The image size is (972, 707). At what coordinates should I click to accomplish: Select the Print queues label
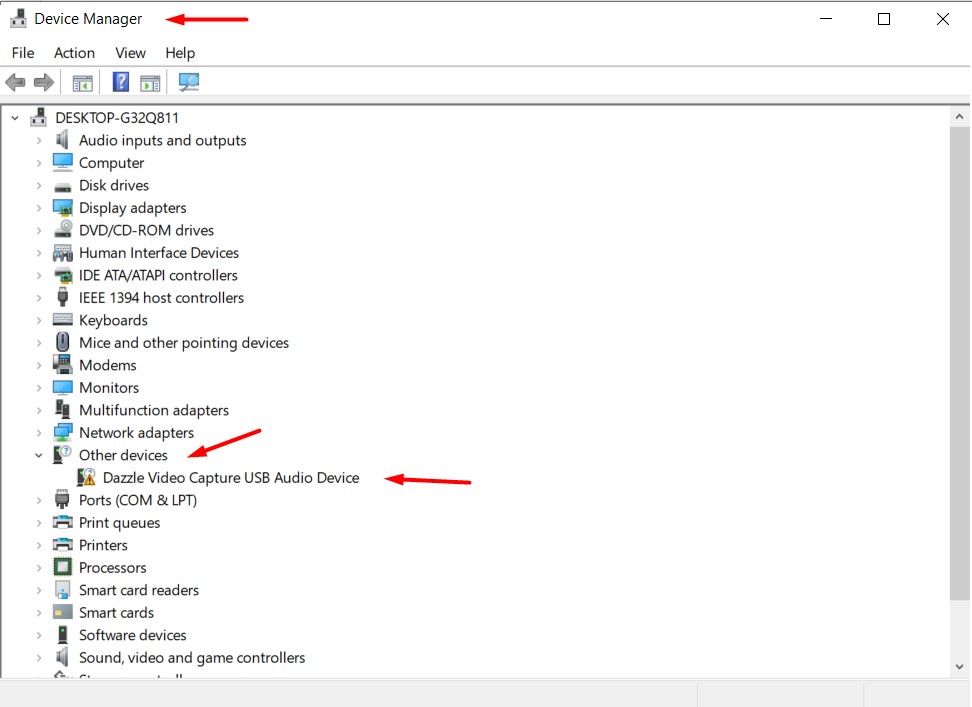(119, 523)
